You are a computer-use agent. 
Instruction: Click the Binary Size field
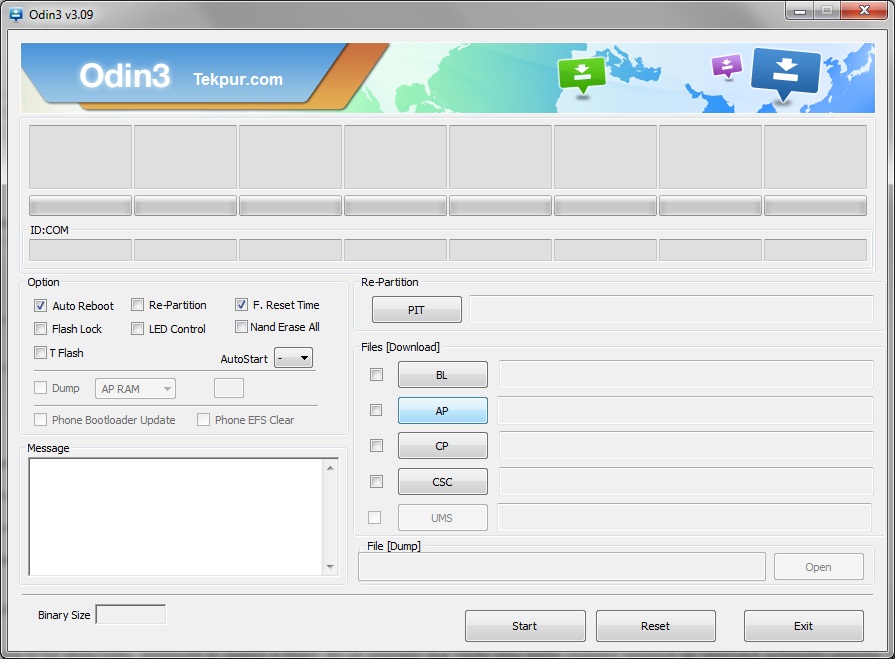pyautogui.click(x=131, y=614)
